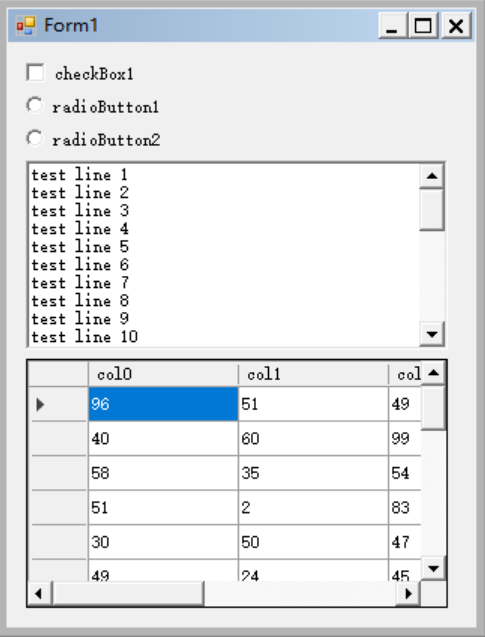Click the Form1 window icon

26,26
